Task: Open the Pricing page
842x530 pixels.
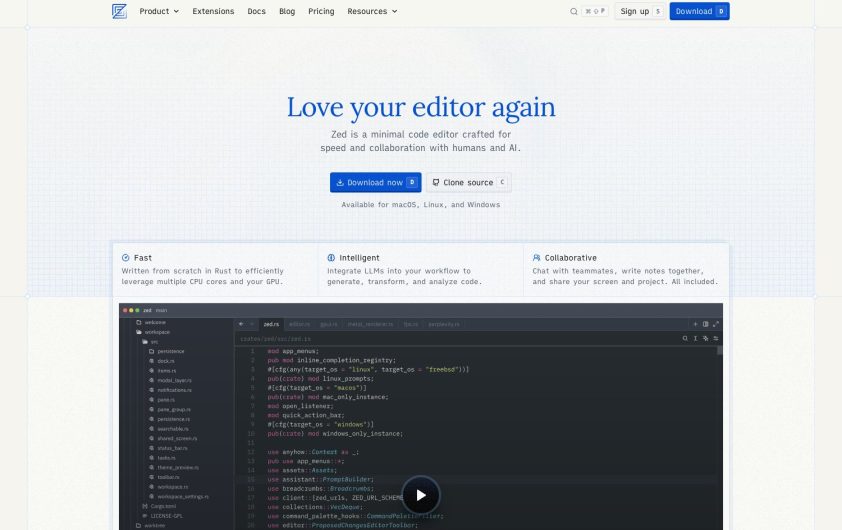Action: 321,11
